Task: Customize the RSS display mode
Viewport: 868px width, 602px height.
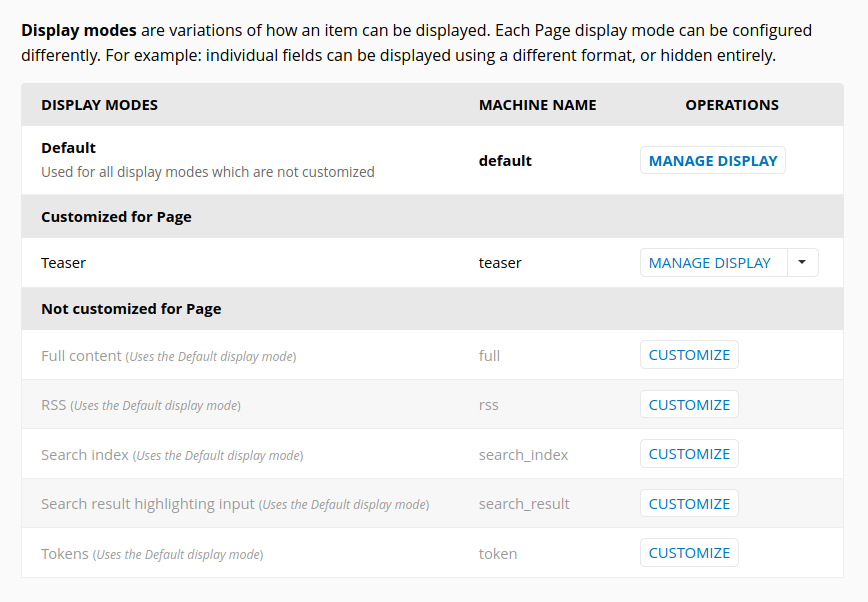Action: click(x=689, y=404)
